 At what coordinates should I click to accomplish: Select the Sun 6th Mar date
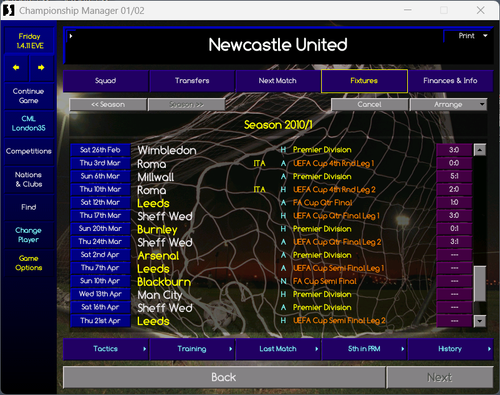tap(100, 176)
